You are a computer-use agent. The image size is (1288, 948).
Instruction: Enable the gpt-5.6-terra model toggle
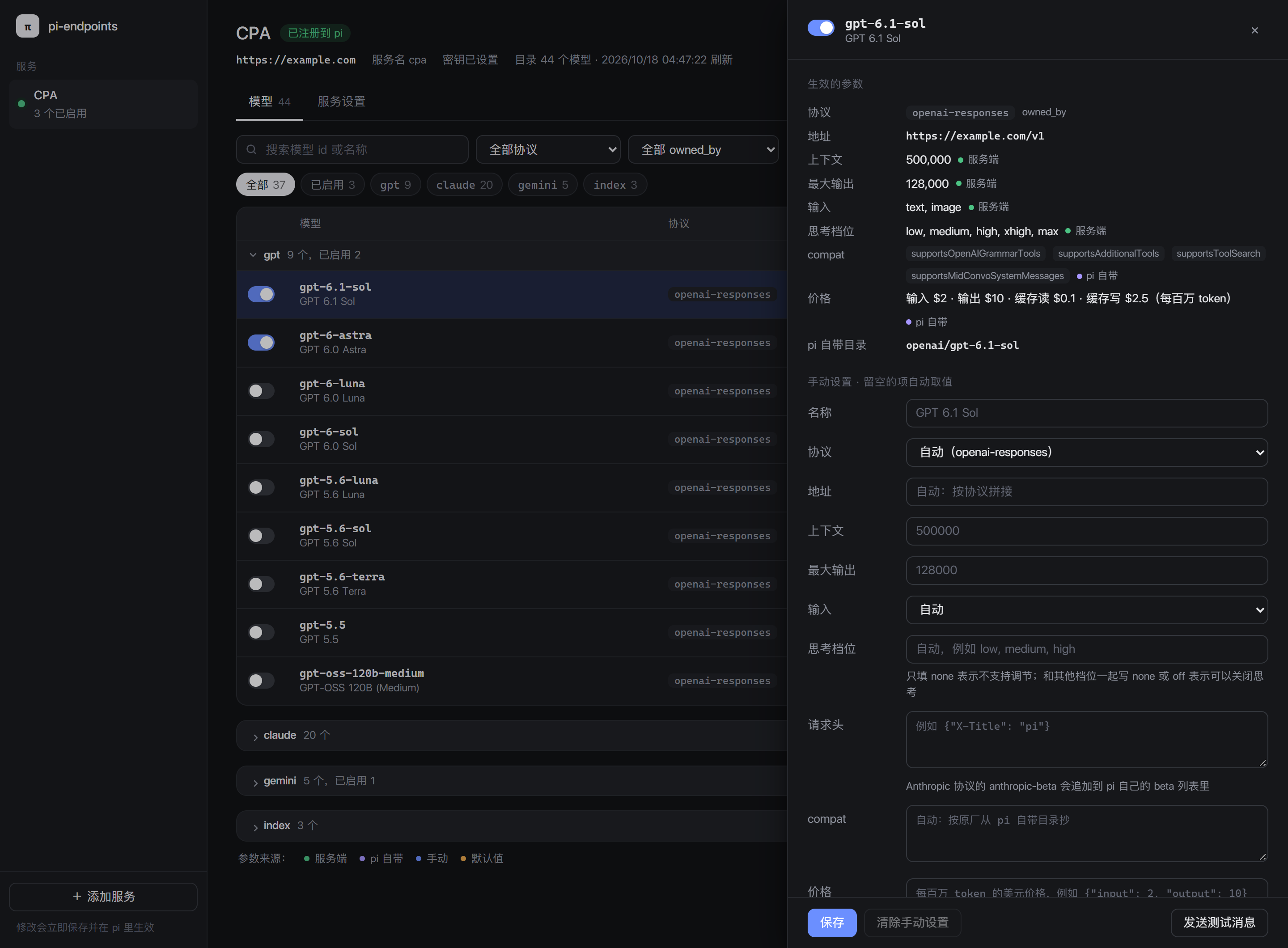(x=261, y=584)
